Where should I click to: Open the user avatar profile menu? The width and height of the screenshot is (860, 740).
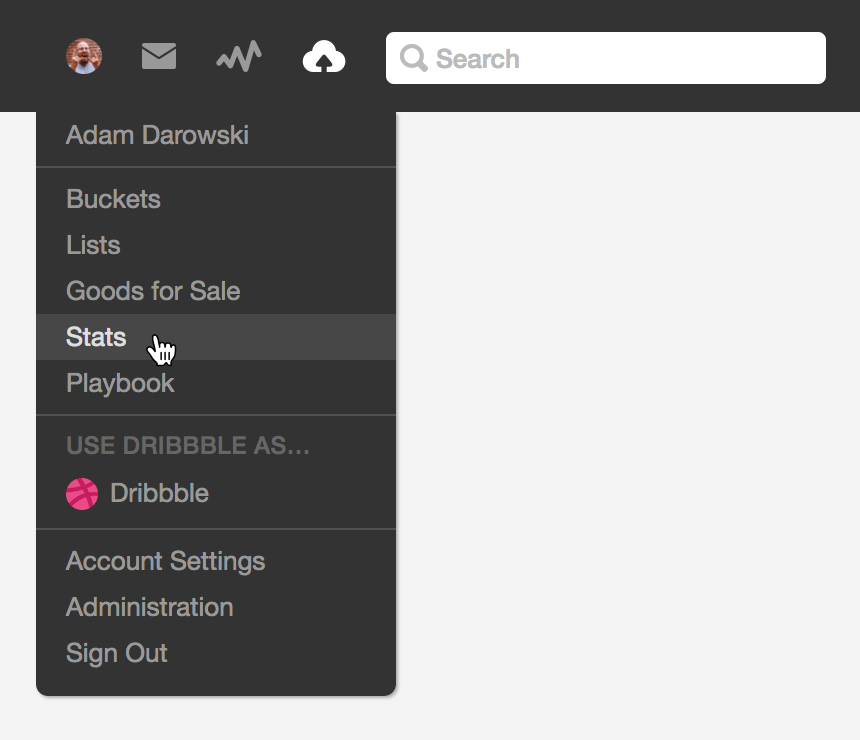click(84, 57)
